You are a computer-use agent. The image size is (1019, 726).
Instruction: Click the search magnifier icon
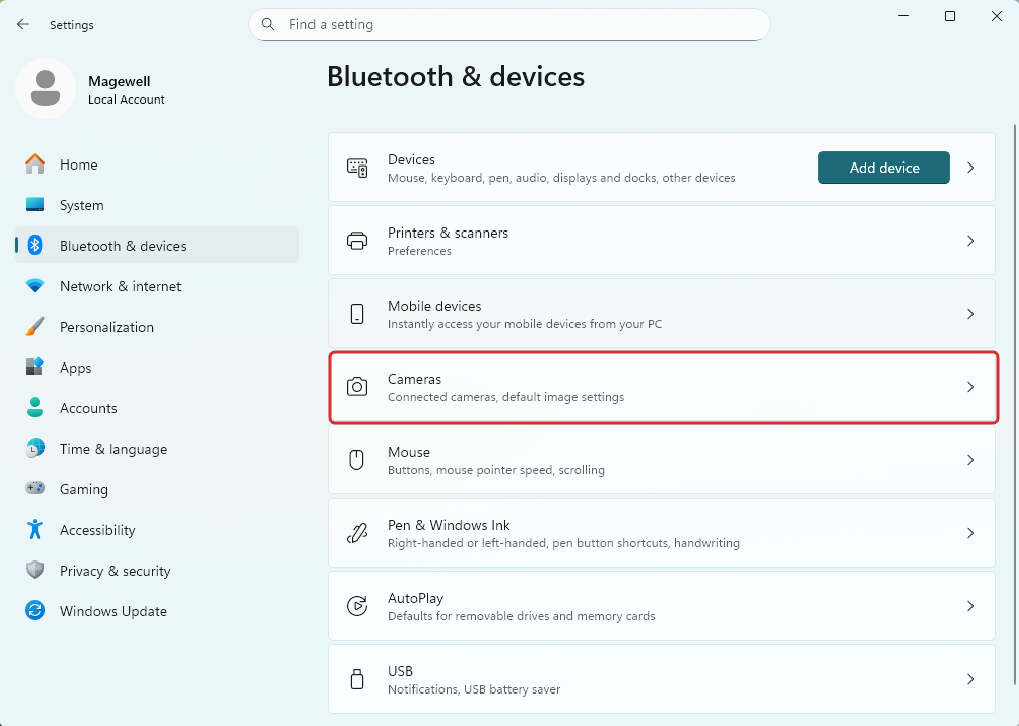coord(268,24)
